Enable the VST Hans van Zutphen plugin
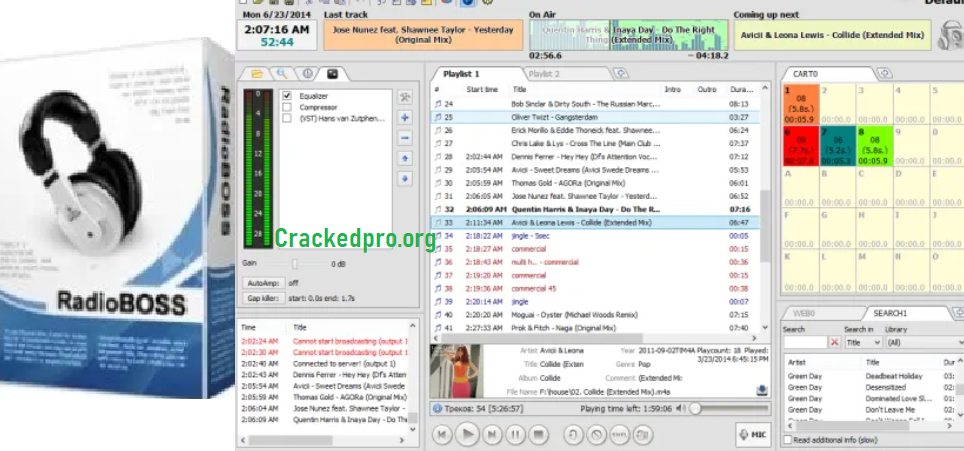This screenshot has width=964, height=451. 286,118
